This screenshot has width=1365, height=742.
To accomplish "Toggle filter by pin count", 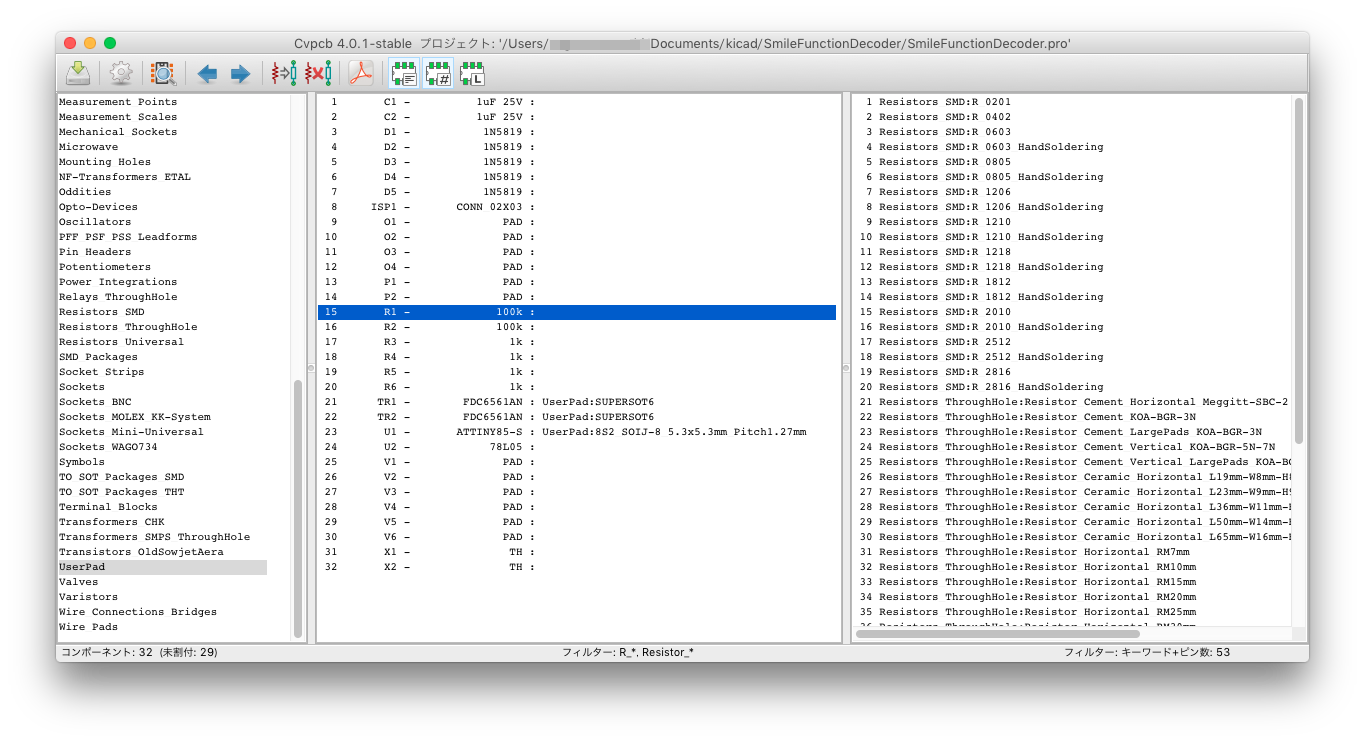I will click(x=438, y=73).
